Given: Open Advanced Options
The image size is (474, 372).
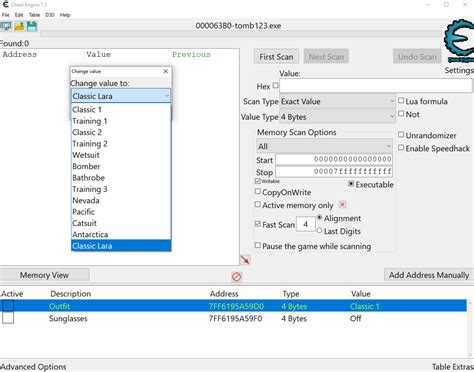Looking at the screenshot, I should point(33,367).
